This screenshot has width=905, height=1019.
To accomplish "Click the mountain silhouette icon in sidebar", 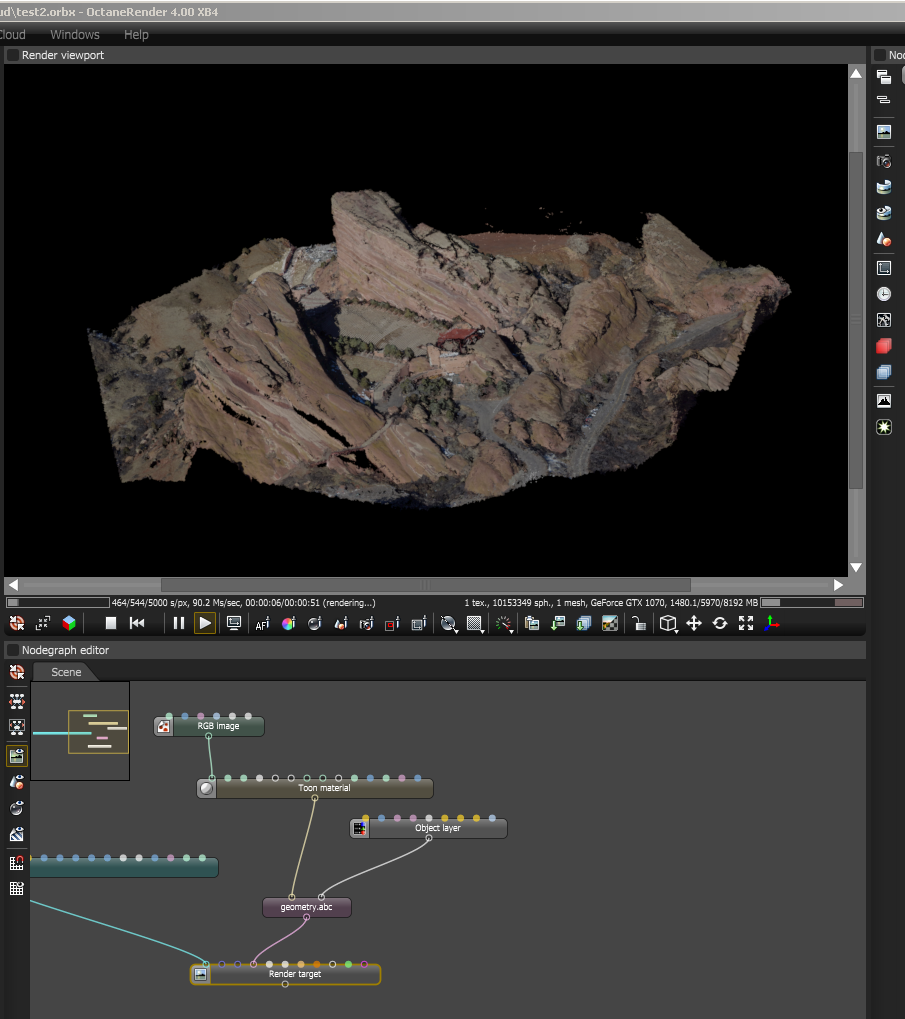I will [884, 401].
